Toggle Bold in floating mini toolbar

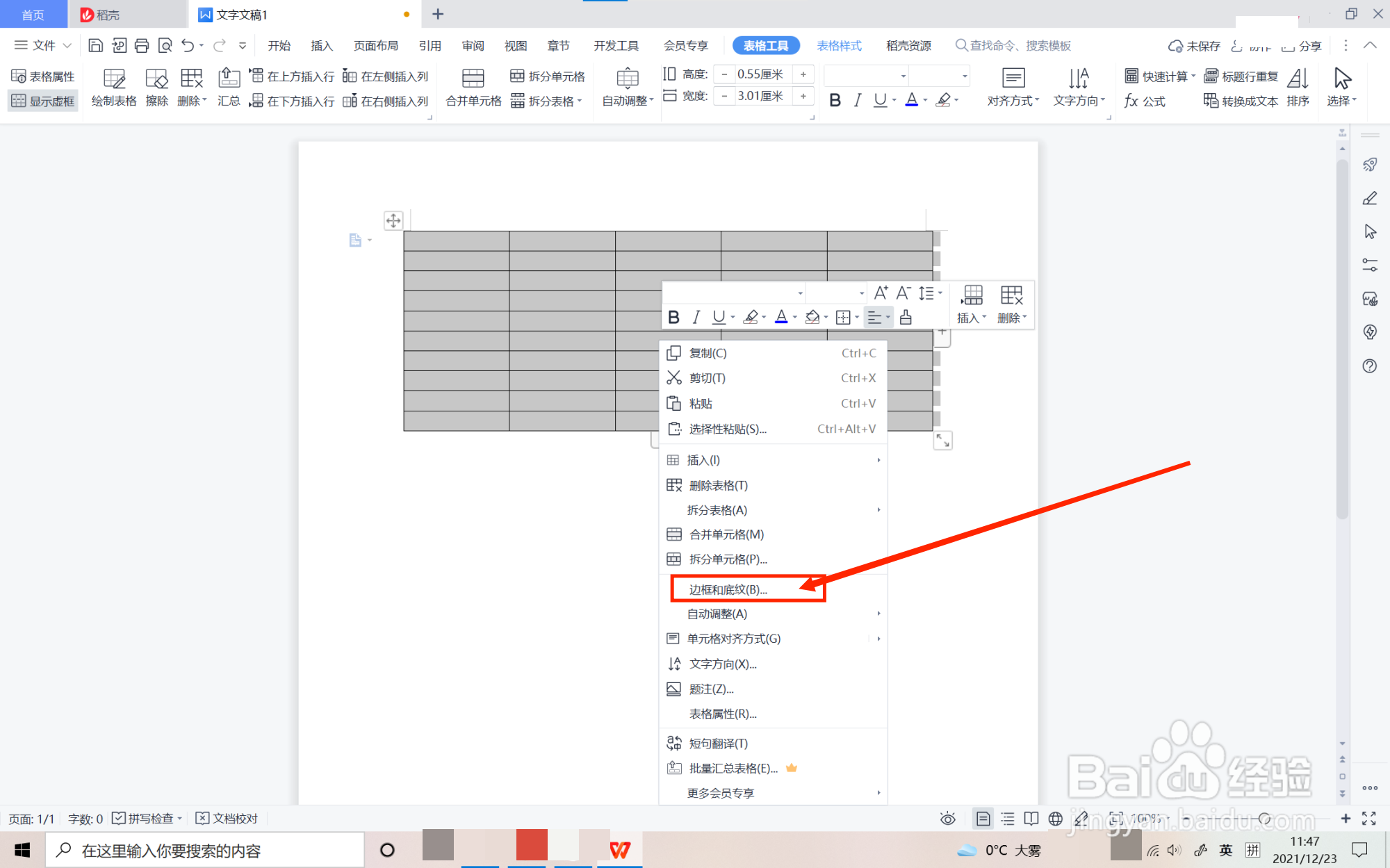pos(673,318)
